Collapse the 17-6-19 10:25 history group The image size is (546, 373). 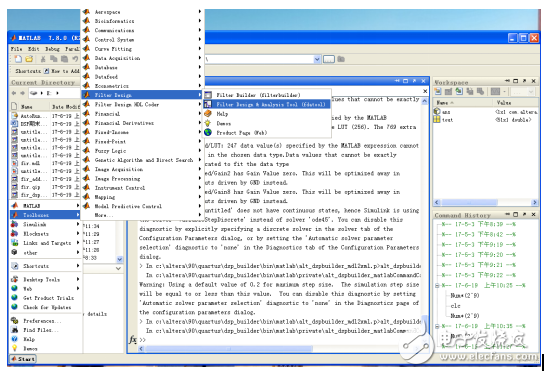coord(437,285)
